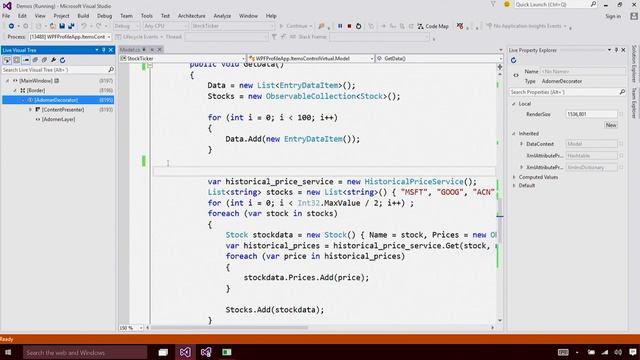Open Solution Explorer side tab
The width and height of the screenshot is (640, 360).
634,63
